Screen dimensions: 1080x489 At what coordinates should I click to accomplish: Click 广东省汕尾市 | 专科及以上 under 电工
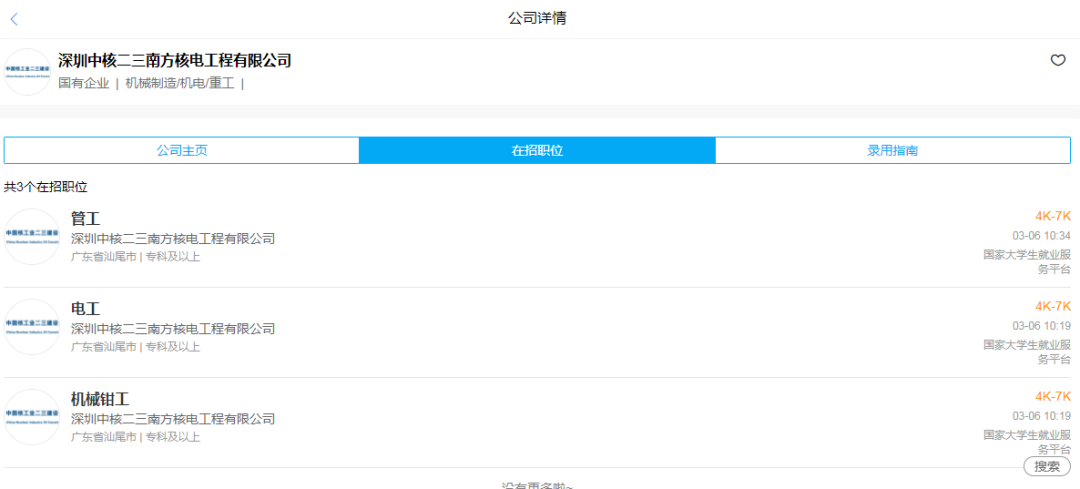136,347
